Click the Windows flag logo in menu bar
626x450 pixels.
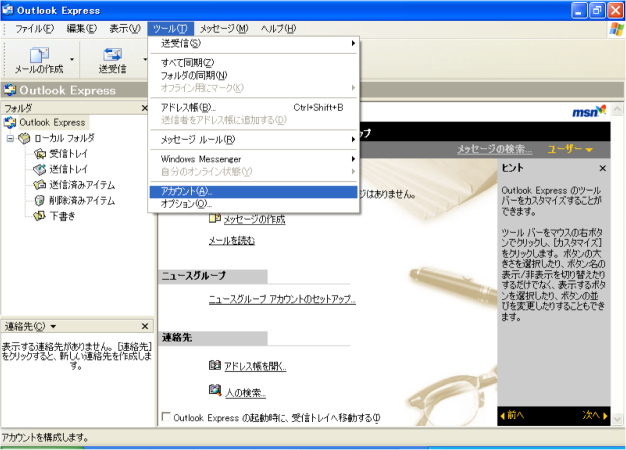click(616, 29)
